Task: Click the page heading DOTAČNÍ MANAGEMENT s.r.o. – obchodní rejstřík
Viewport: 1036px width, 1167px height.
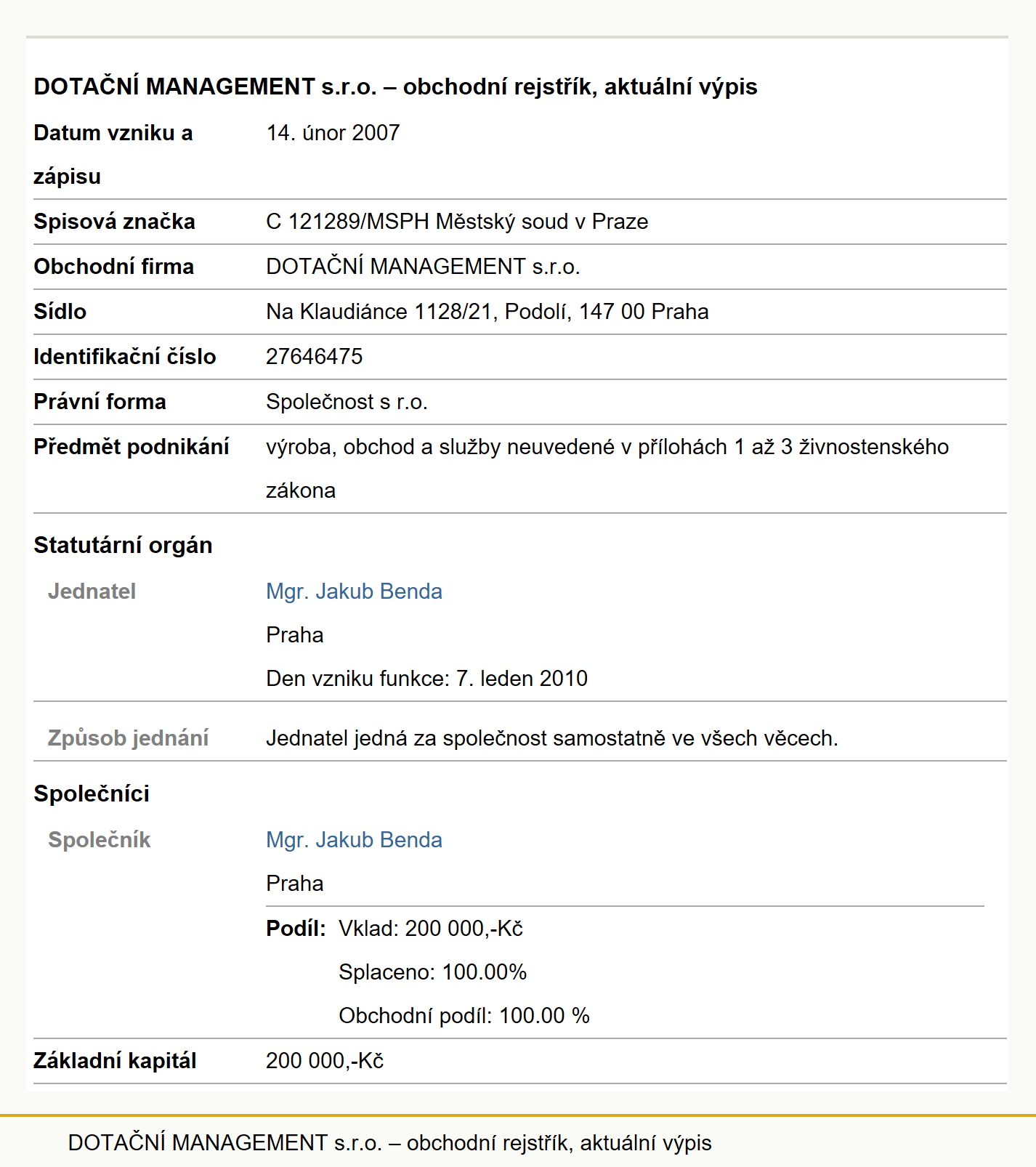Action: click(x=395, y=86)
